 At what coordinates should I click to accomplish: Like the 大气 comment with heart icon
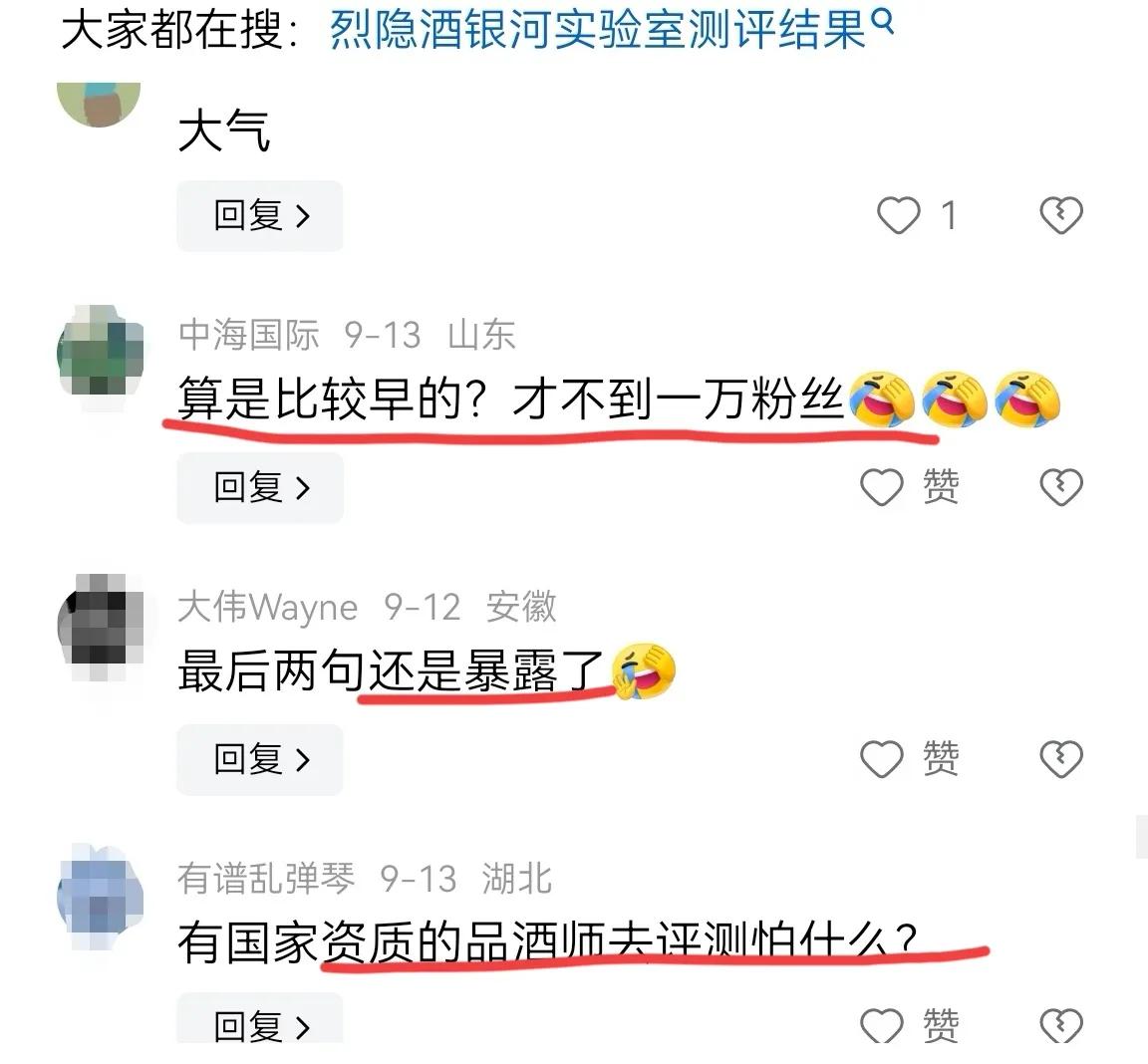pos(898,216)
